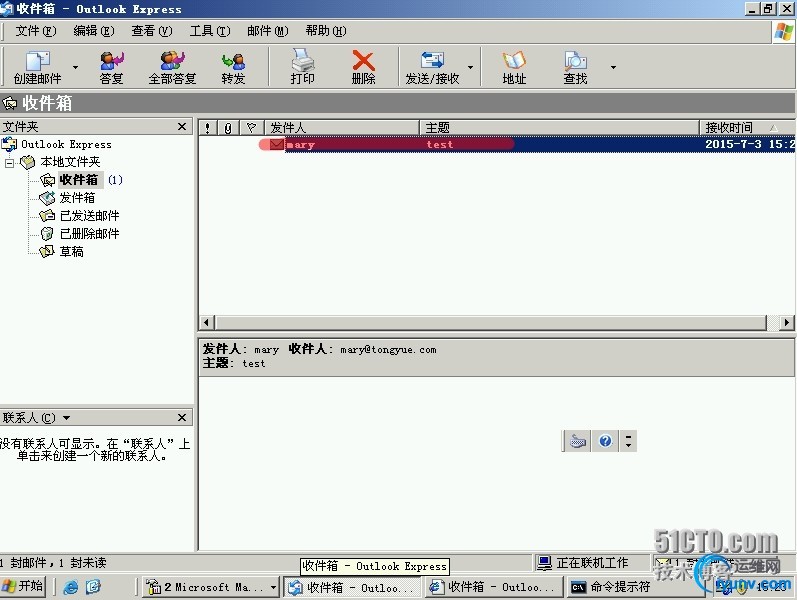Select the 草稿 folder
Viewport: 797px width, 600px height.
click(x=71, y=252)
